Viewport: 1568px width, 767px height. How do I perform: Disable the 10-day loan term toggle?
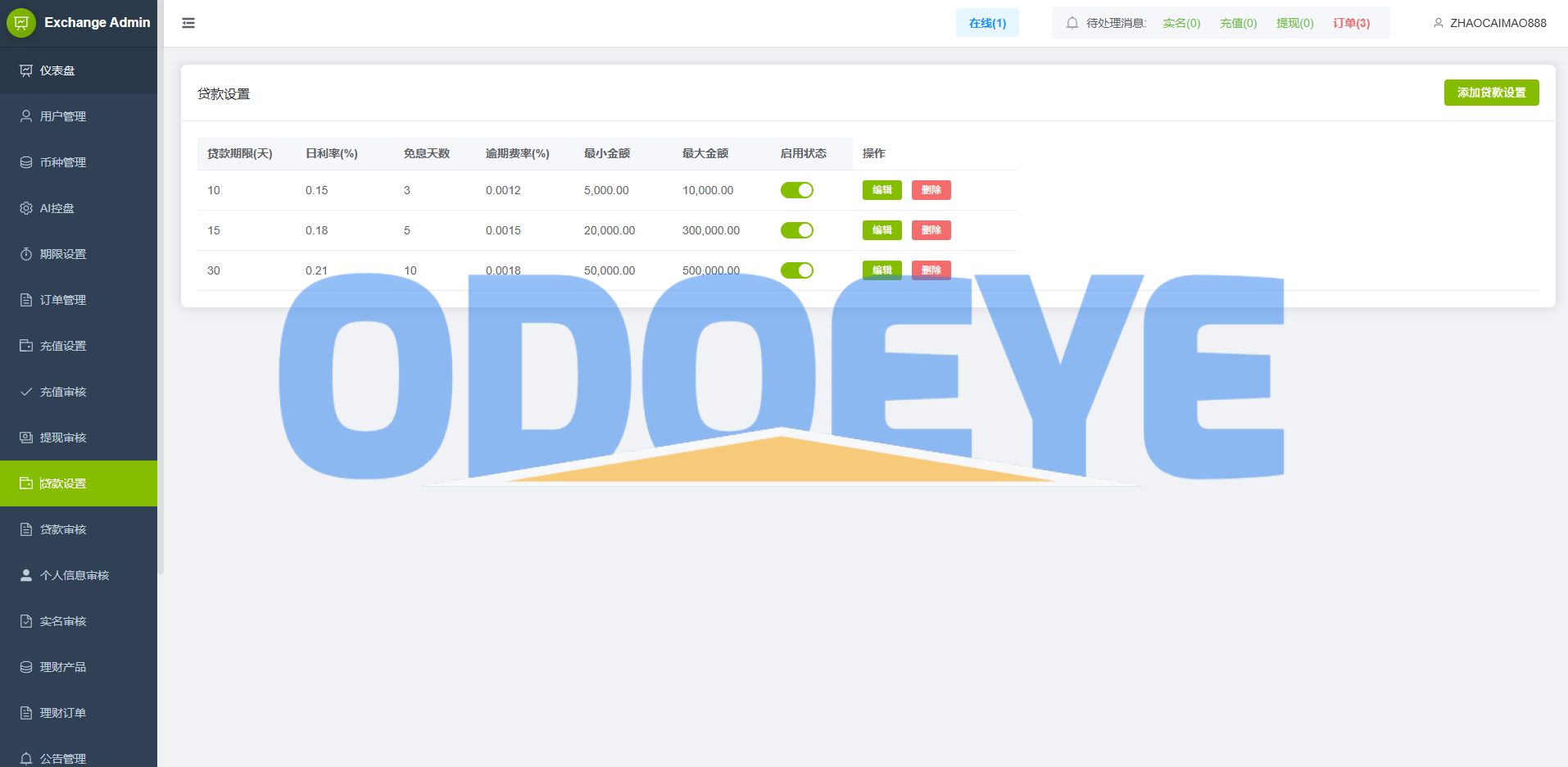(796, 190)
